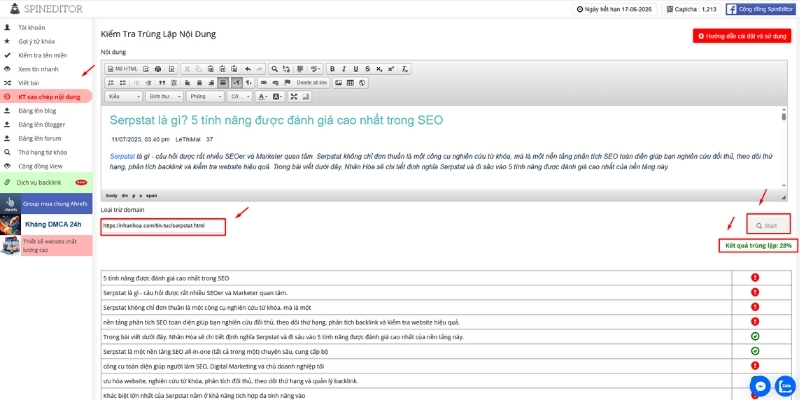800x400 pixels.
Task: Insert a bulleted list
Action: 122,83
